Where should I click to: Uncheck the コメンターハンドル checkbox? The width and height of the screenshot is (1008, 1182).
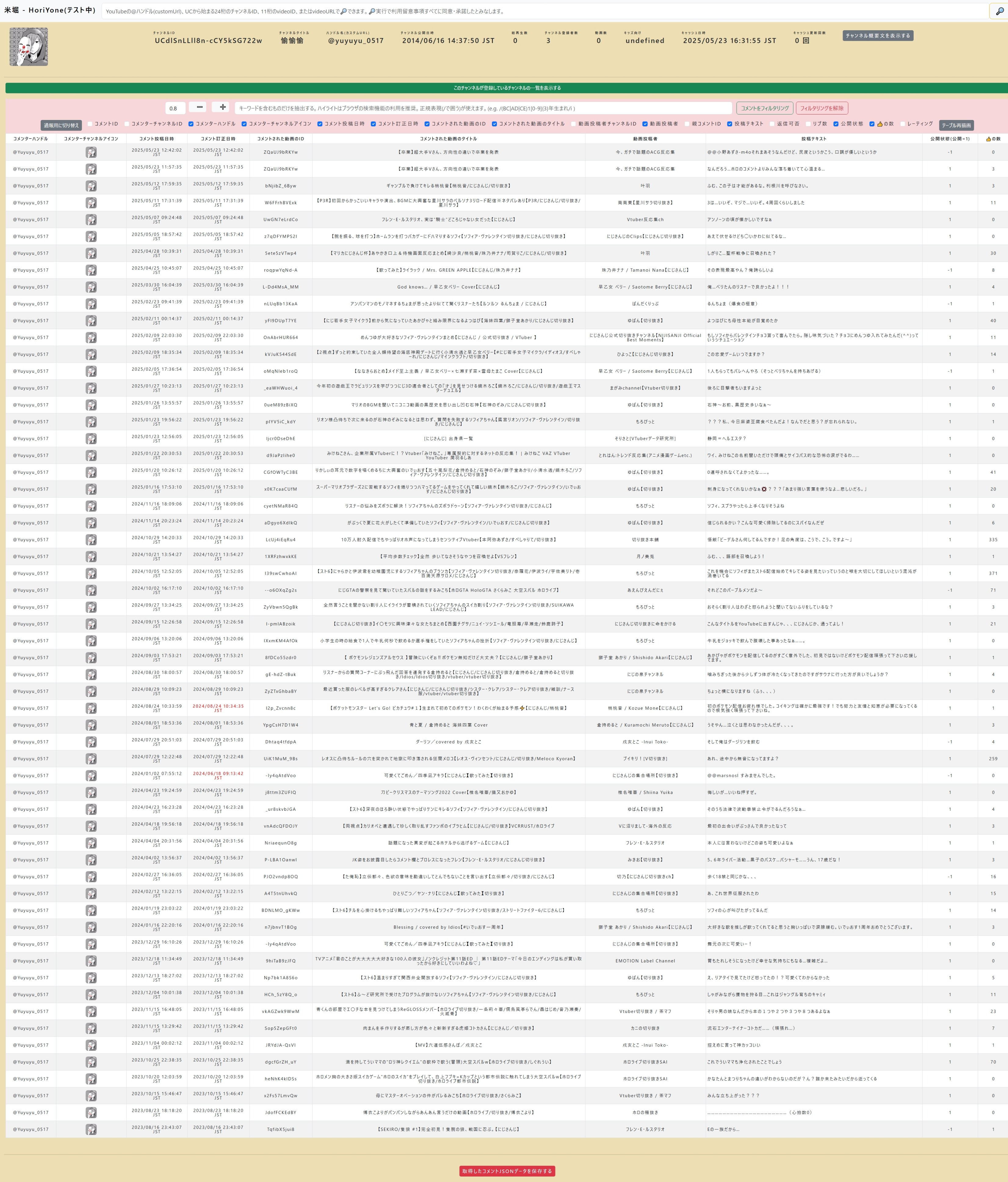pos(191,124)
